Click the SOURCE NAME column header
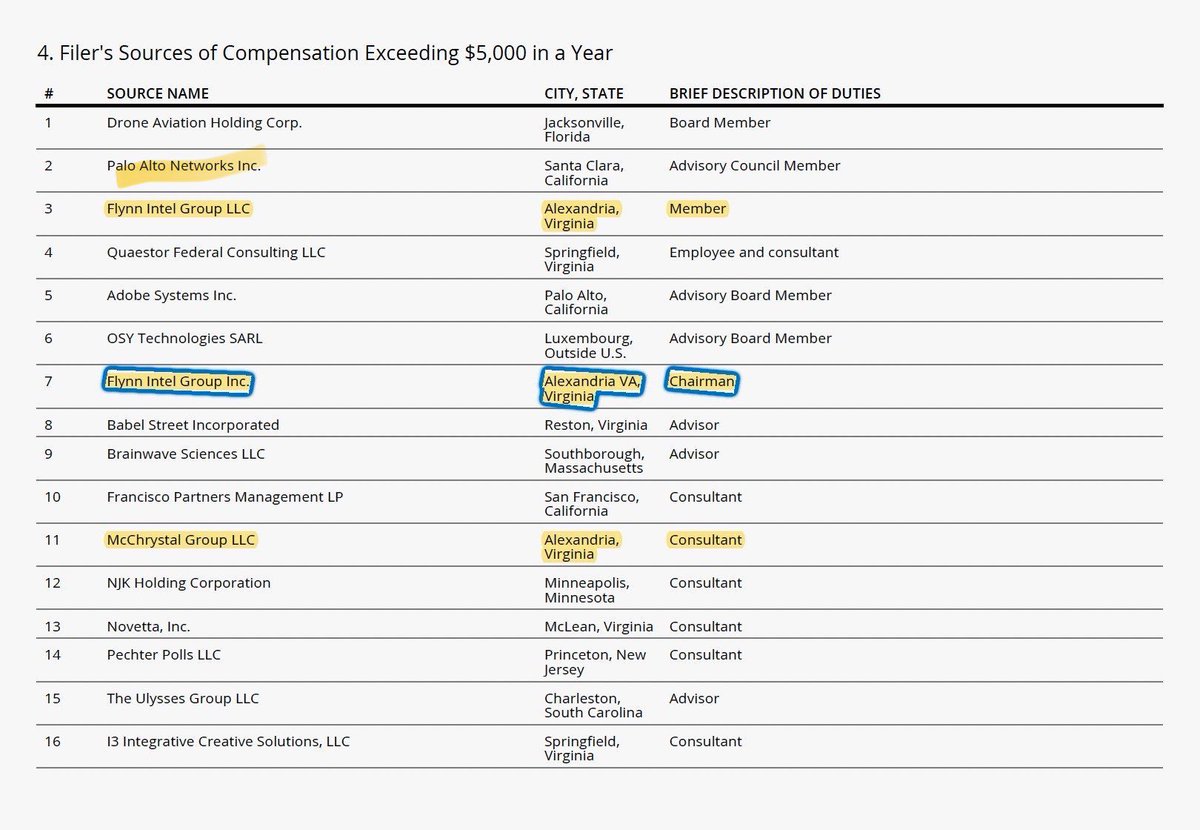The width and height of the screenshot is (1200, 830). [158, 94]
